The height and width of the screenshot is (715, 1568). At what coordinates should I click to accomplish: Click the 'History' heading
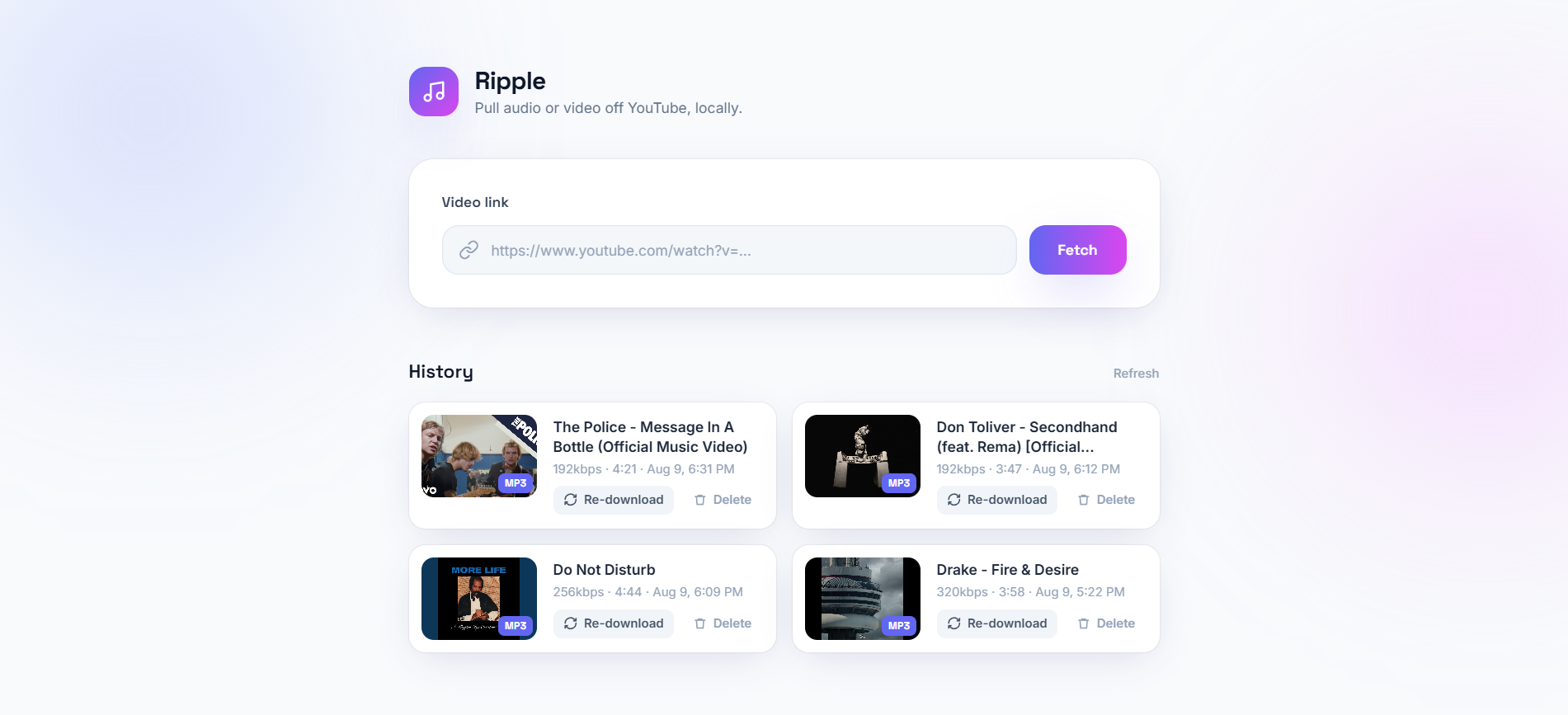[440, 372]
